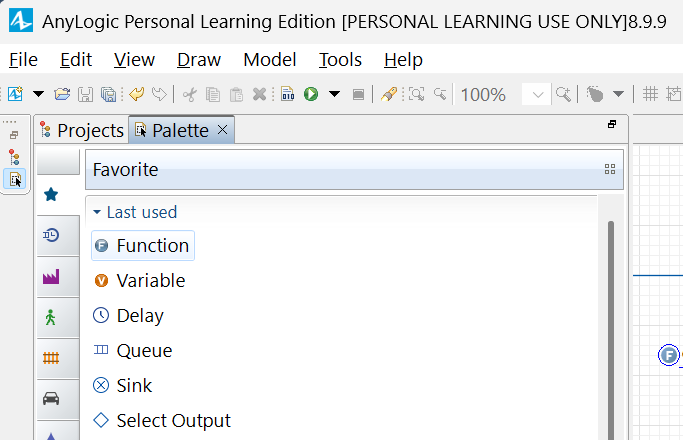Viewport: 683px width, 440px height.
Task: Open the Model menu
Action: 270,60
